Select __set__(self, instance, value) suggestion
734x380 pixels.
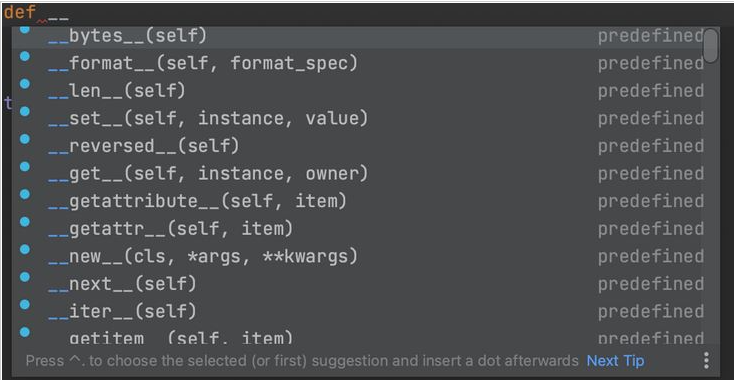[358, 118]
